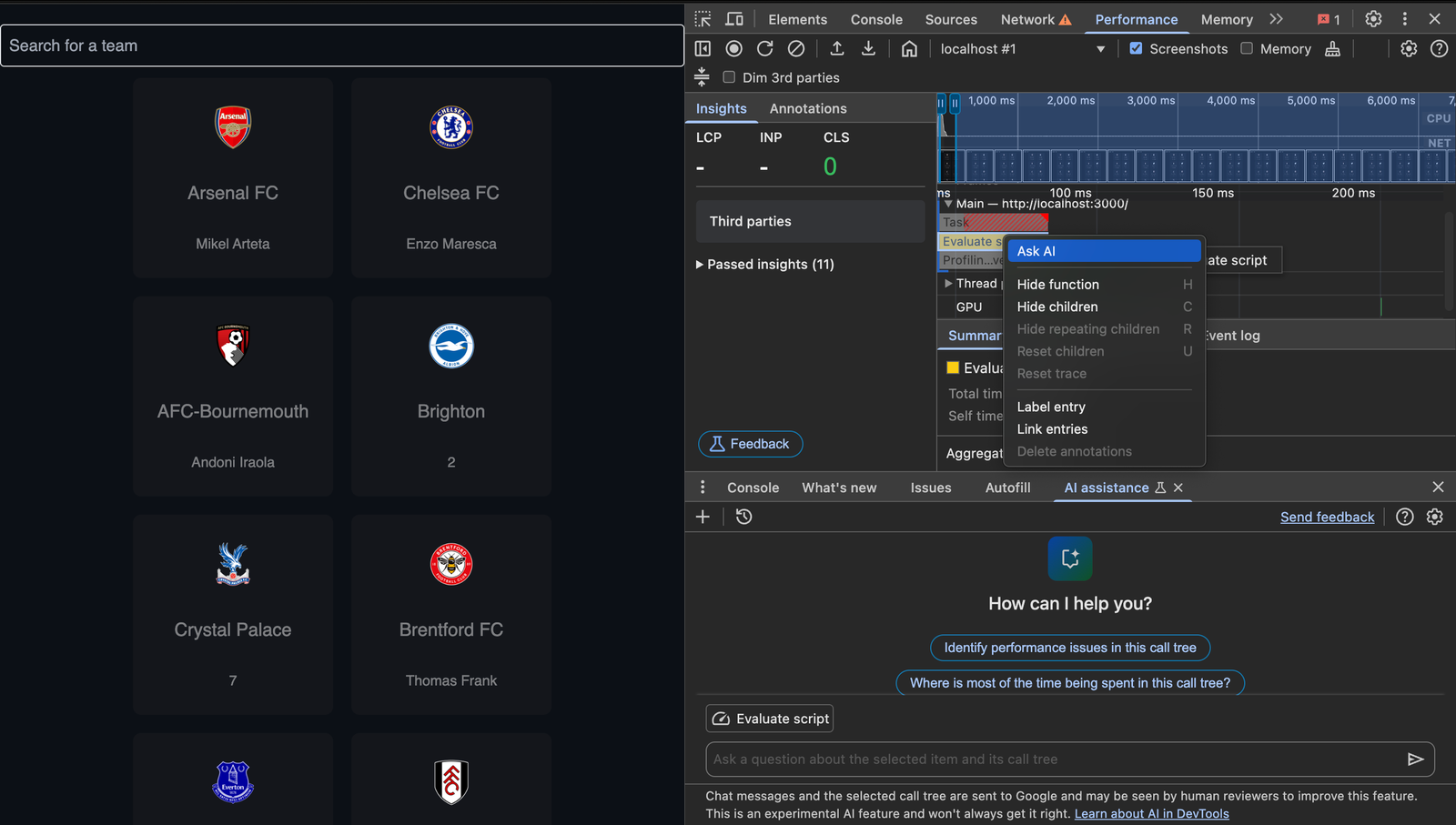1456x825 pixels.
Task: Open the Network tab
Action: [1036, 19]
